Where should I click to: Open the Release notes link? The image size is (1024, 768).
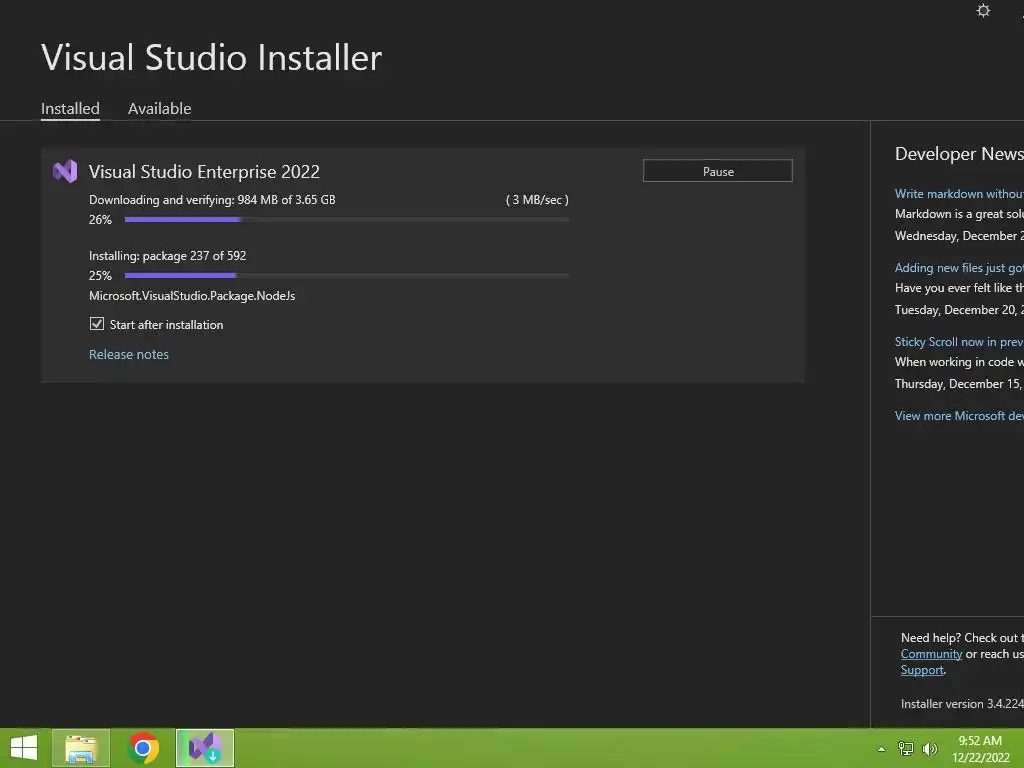click(x=129, y=354)
